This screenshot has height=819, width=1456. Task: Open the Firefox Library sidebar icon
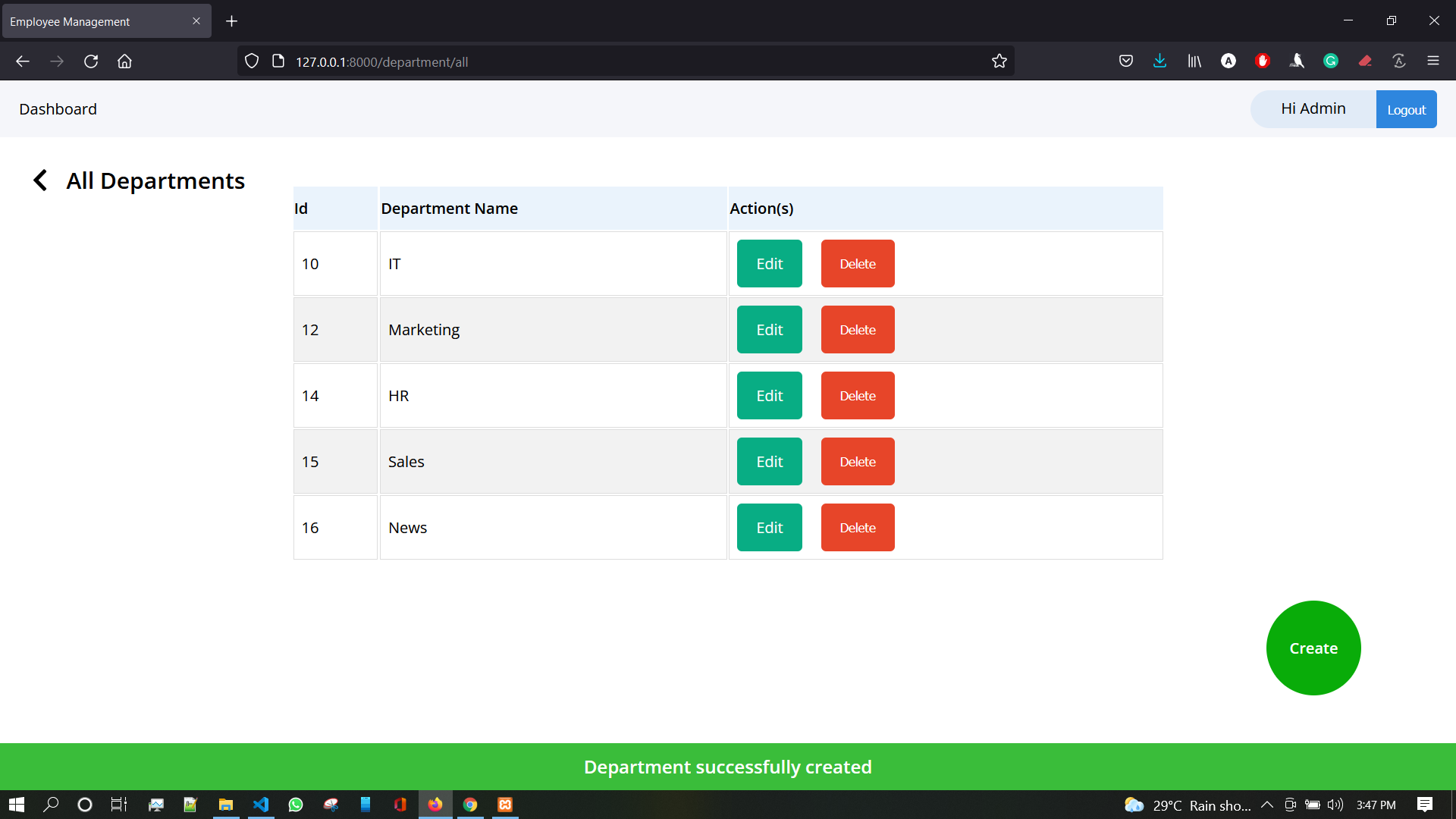pos(1194,61)
